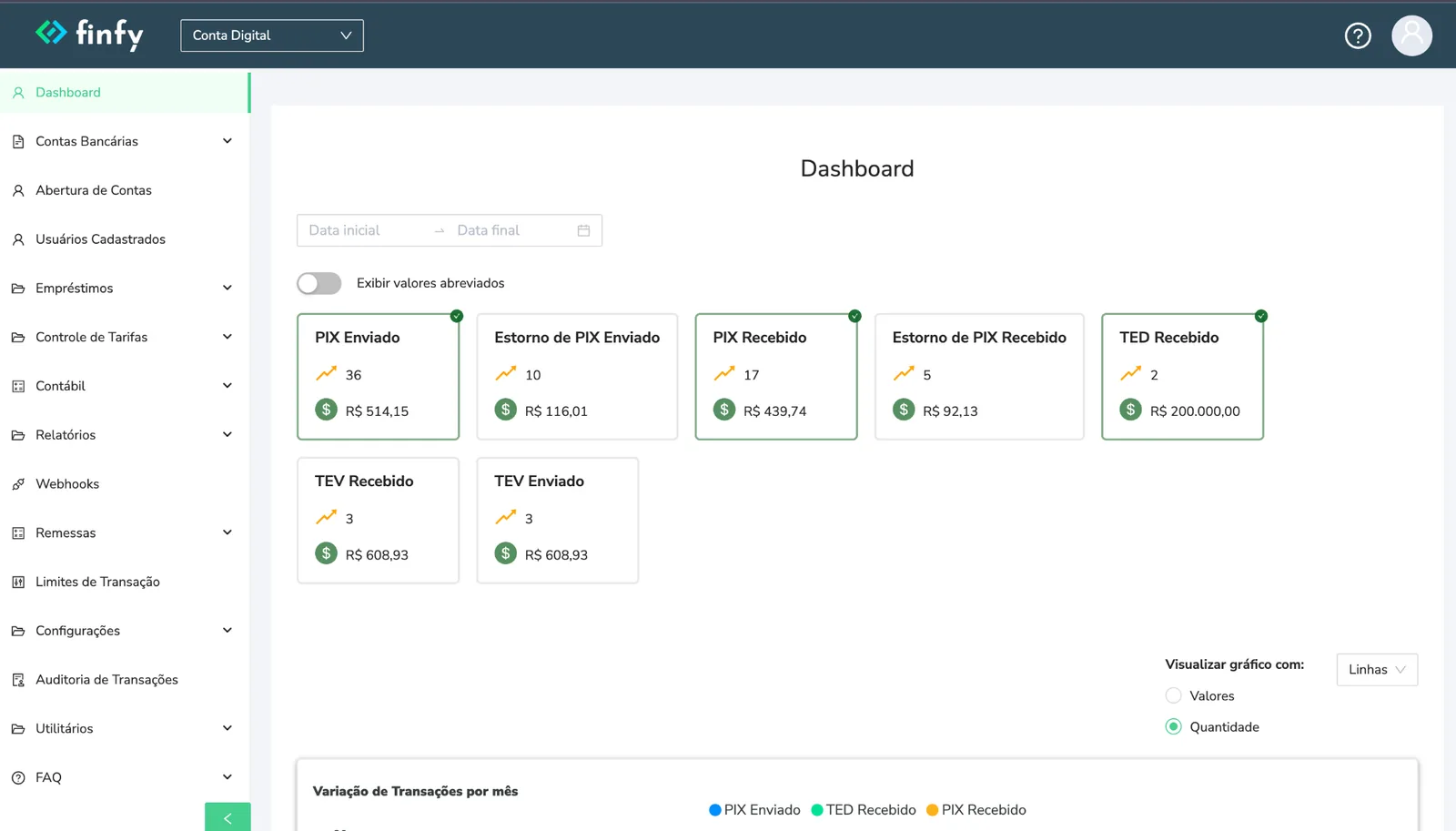Viewport: 1456px width, 831px height.
Task: Click the dollar icon in TEV Enviado card
Action: 506,553
